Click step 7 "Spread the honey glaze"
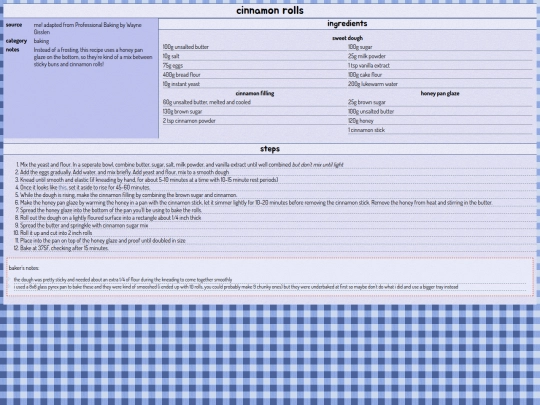 pyautogui.click(x=111, y=210)
